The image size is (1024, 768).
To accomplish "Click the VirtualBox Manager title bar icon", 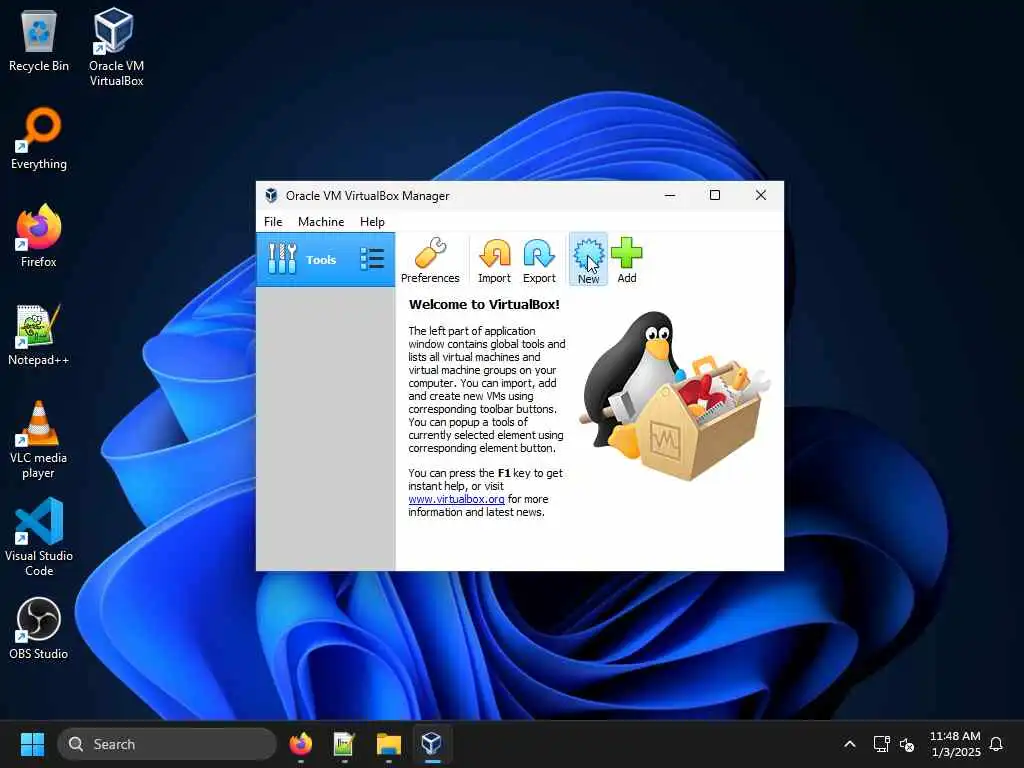I will pyautogui.click(x=271, y=195).
